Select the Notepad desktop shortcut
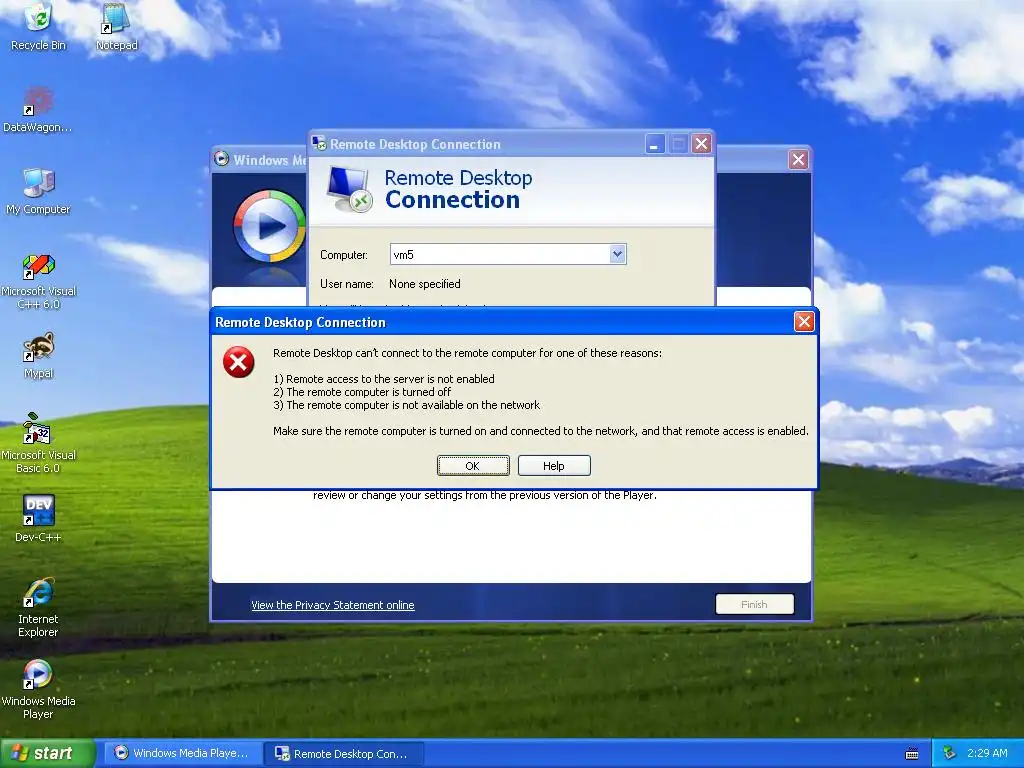The width and height of the screenshot is (1024, 768). coord(117,26)
